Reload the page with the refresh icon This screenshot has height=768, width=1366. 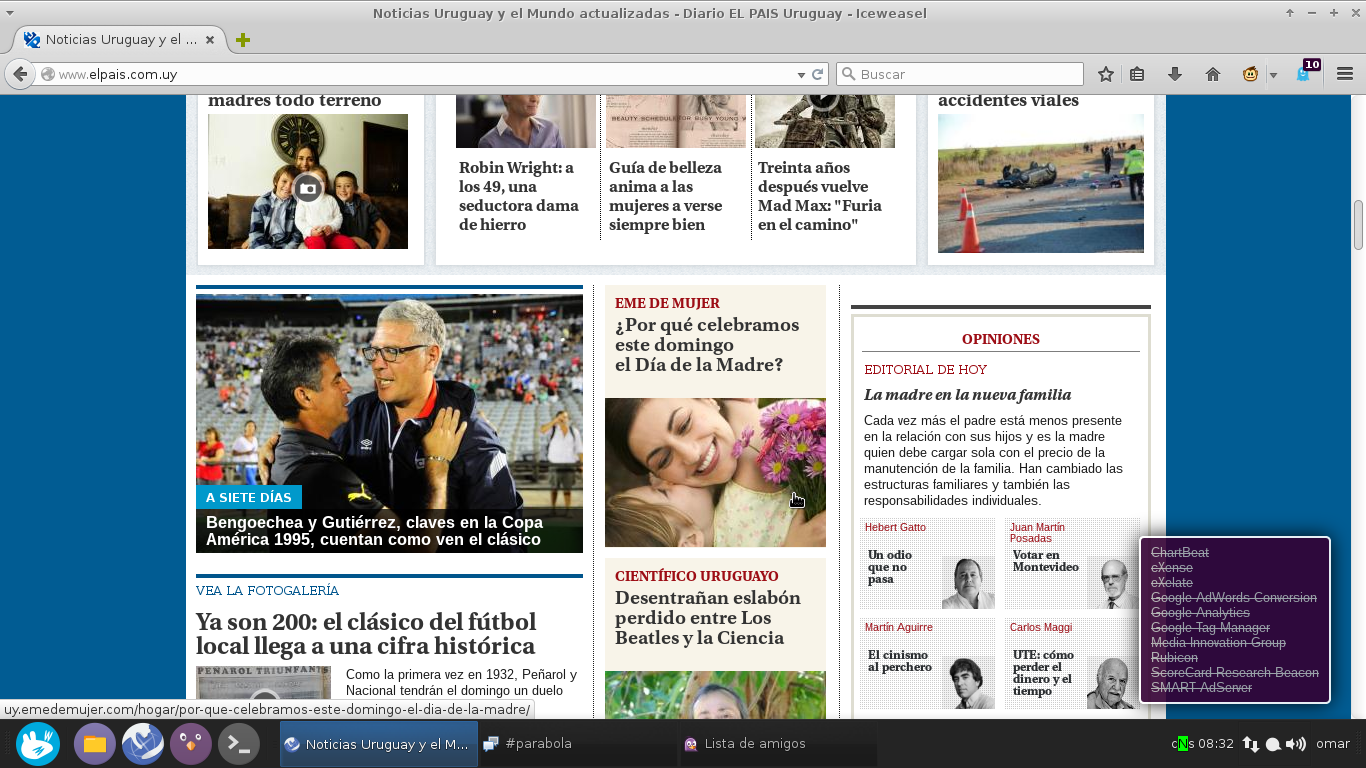coord(818,74)
